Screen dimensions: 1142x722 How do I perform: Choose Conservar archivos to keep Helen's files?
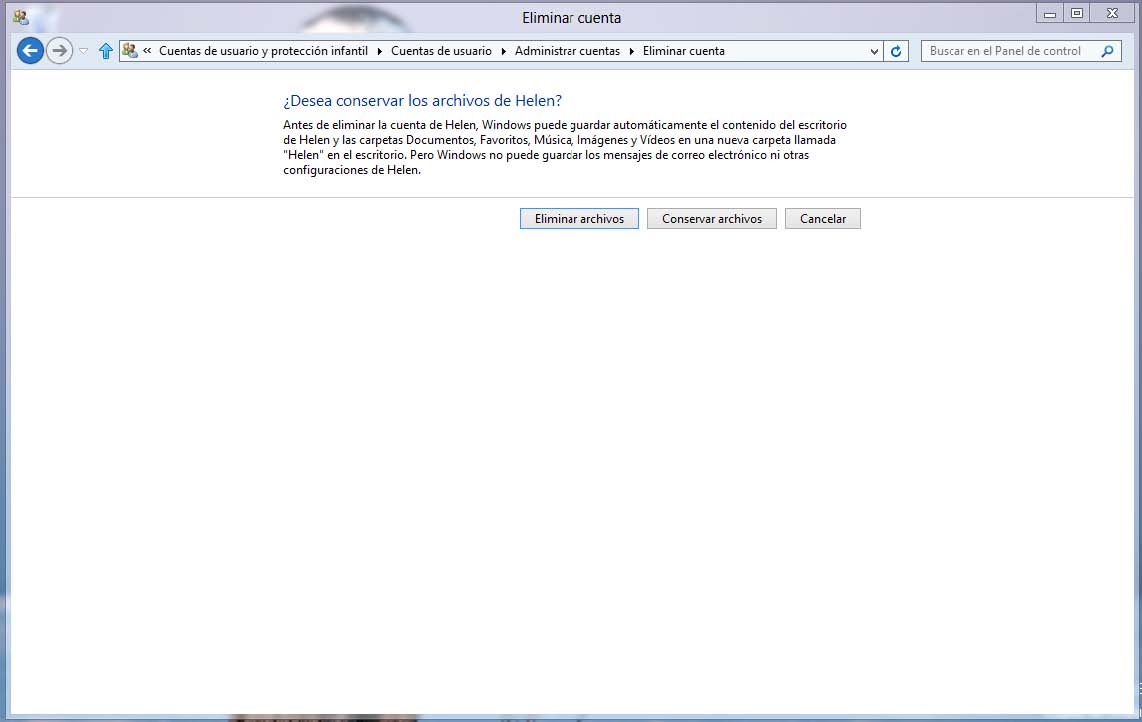[x=711, y=219]
